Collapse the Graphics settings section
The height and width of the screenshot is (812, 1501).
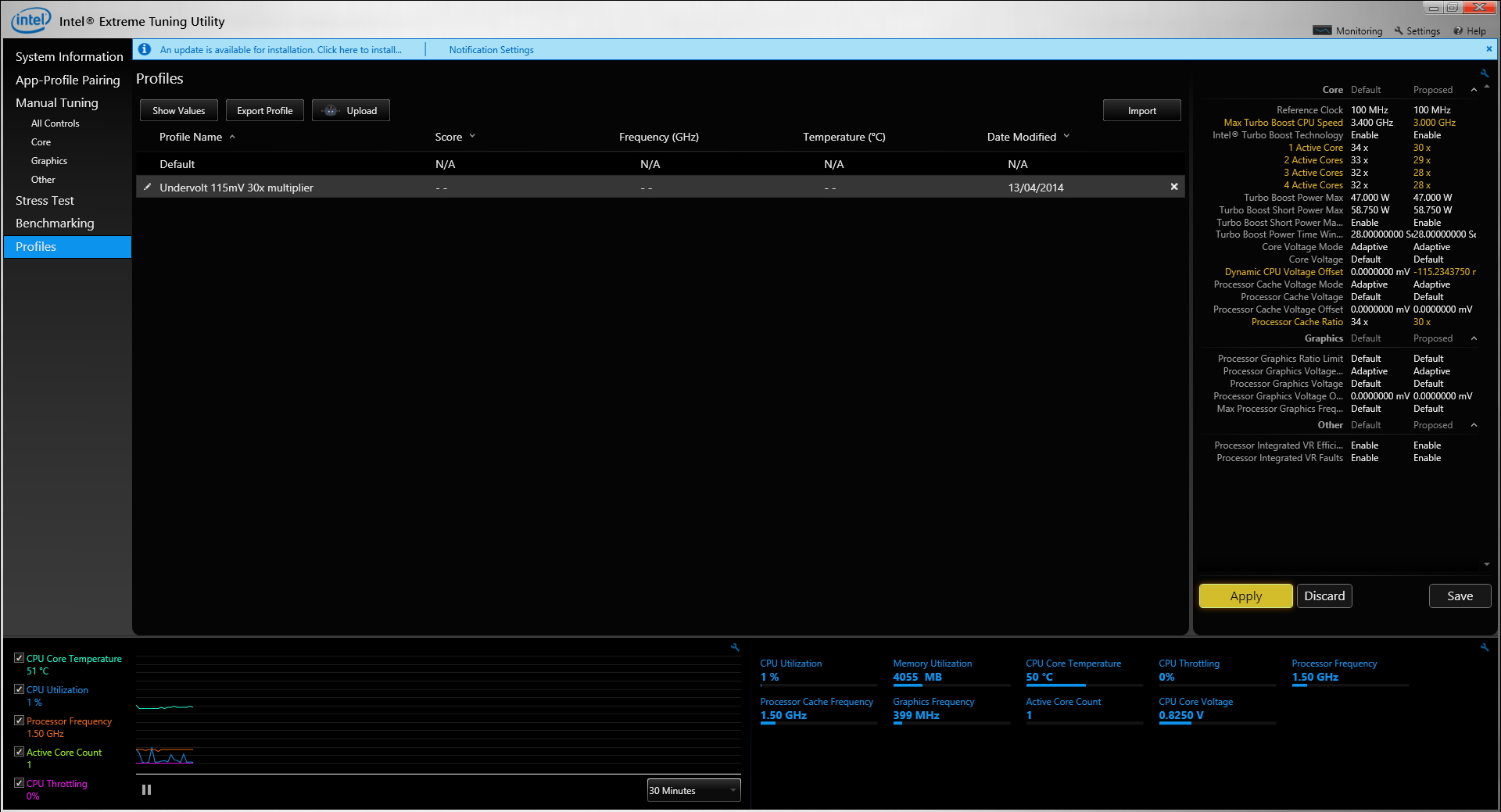[x=1474, y=338]
